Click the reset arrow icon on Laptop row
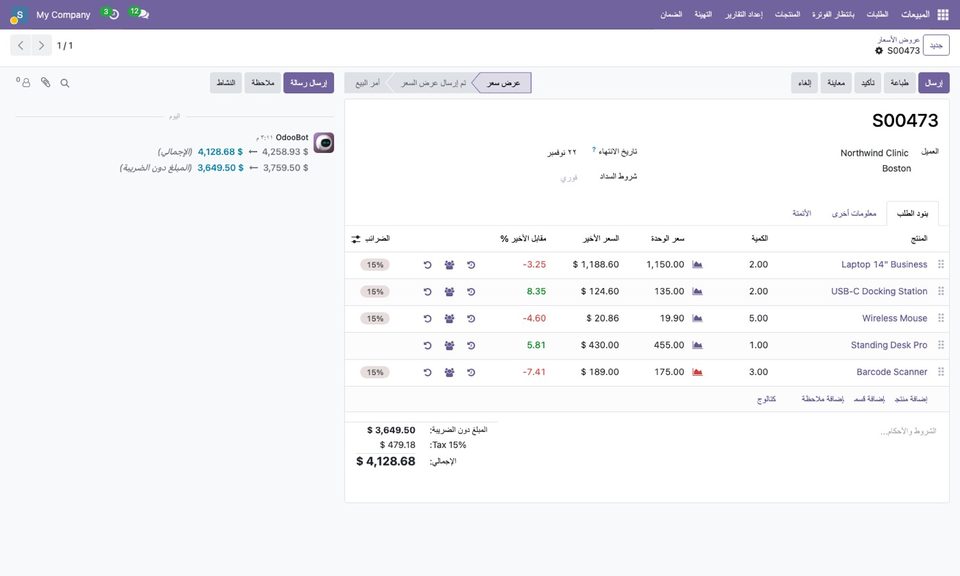Viewport: 960px width, 576px height. click(x=427, y=265)
